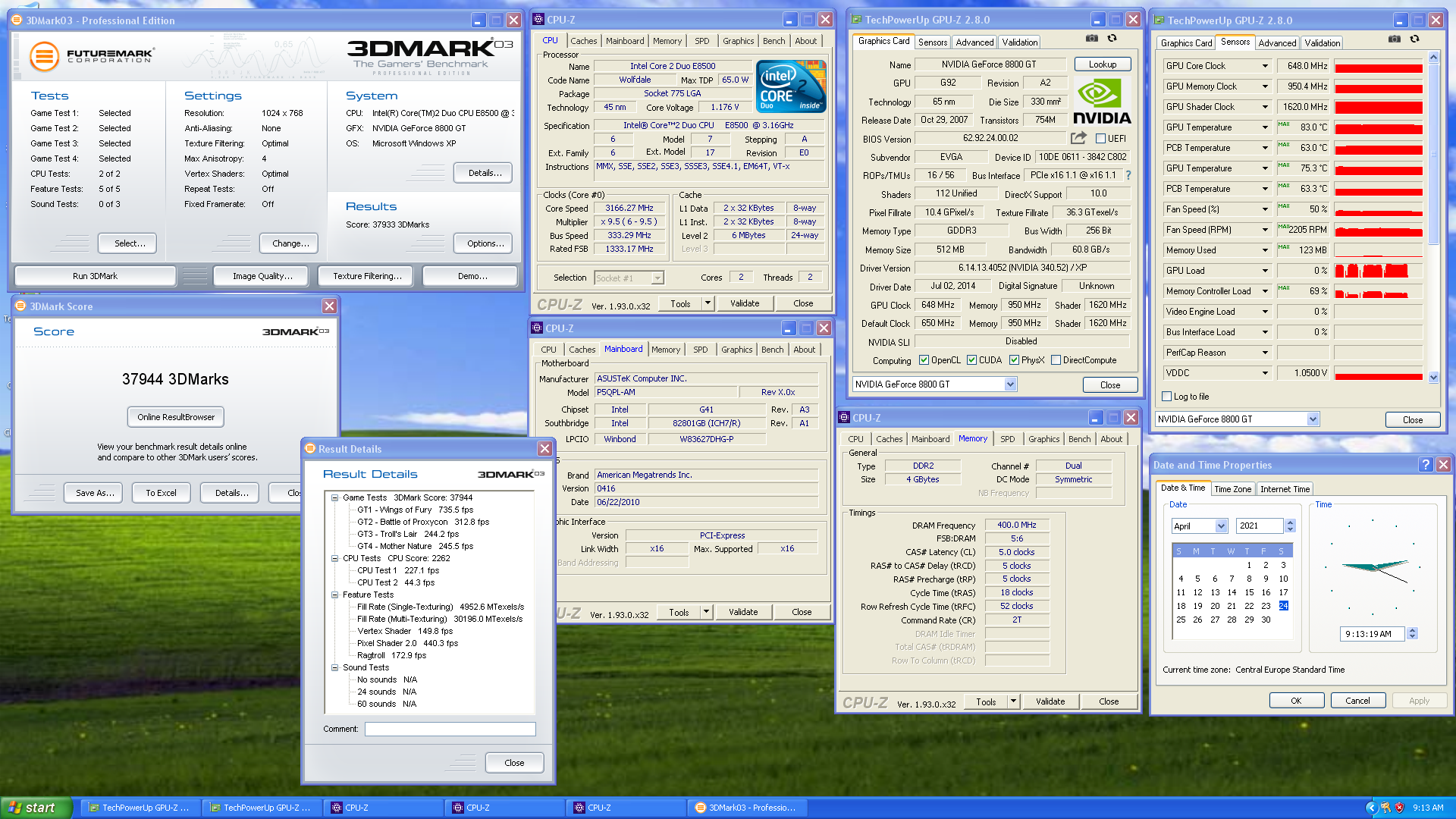The image size is (1456, 819).
Task: Click the screenshot camera icon in GPU-Z Graphics Card window
Action: coord(1091,39)
